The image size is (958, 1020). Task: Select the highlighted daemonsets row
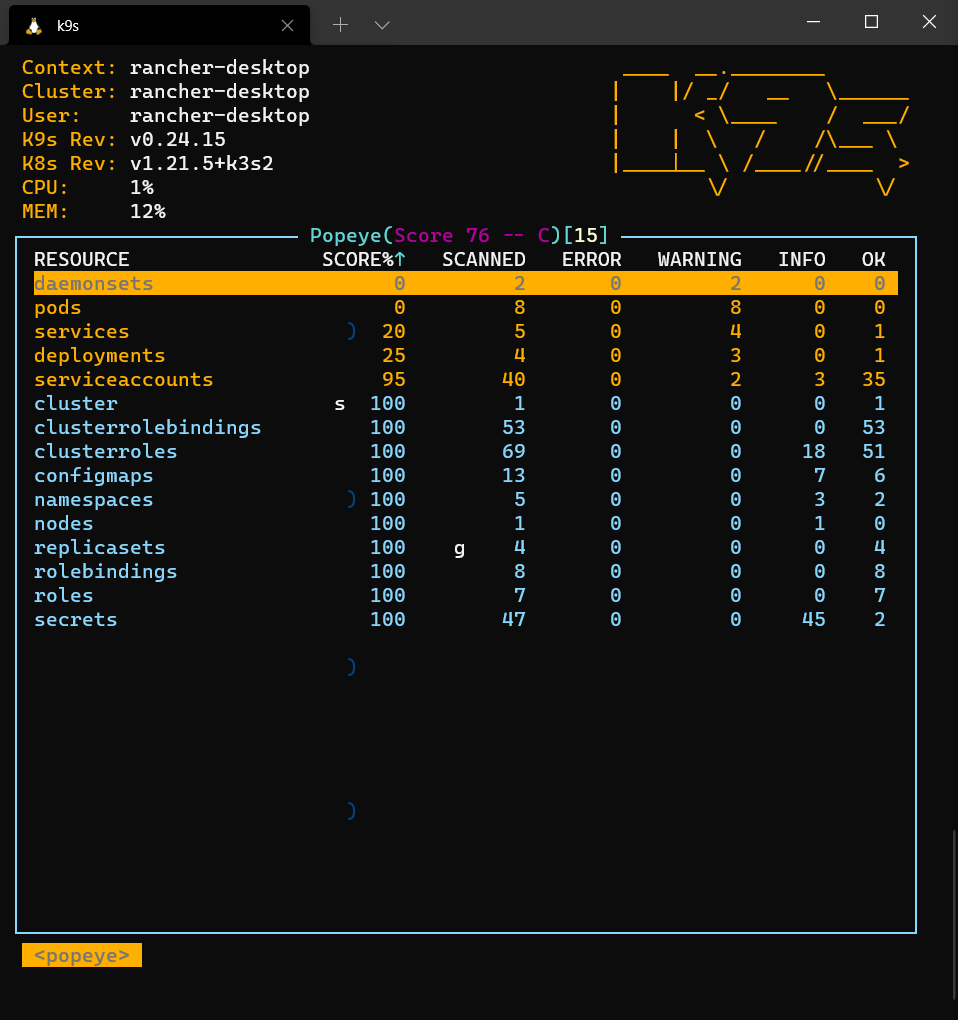pos(94,283)
